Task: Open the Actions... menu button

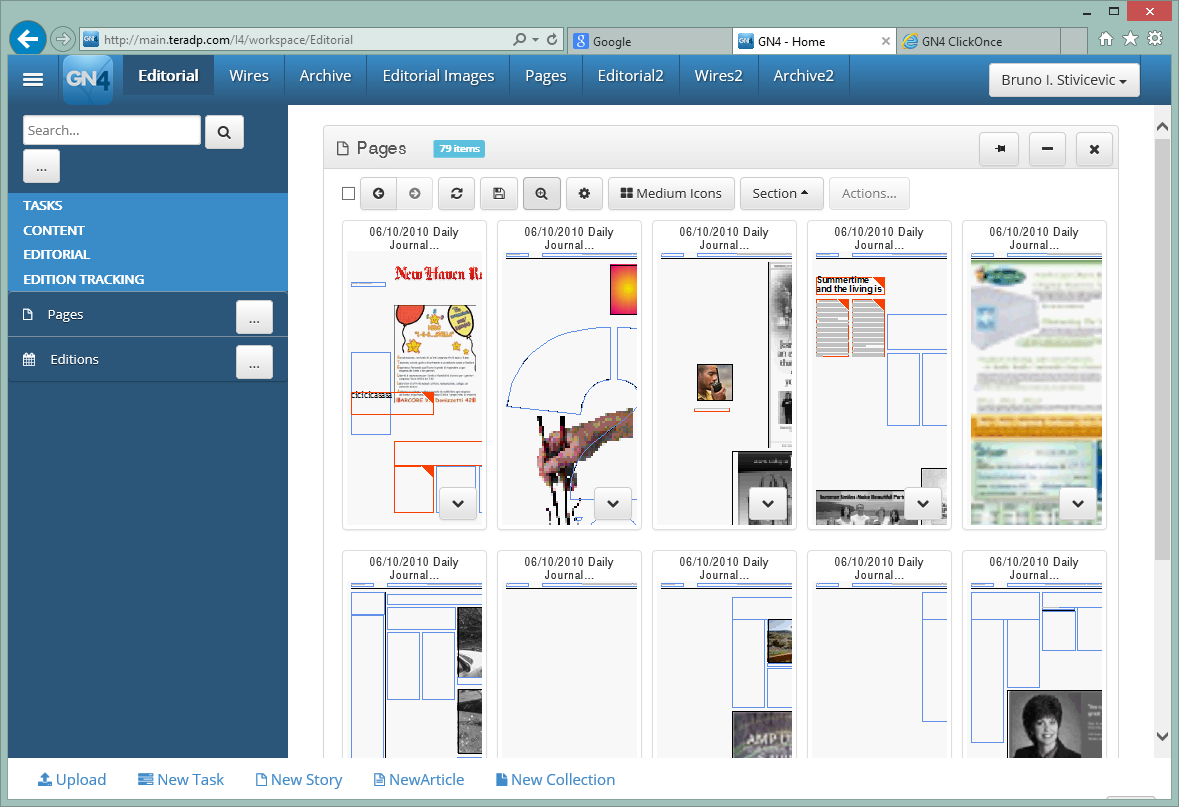Action: 869,193
